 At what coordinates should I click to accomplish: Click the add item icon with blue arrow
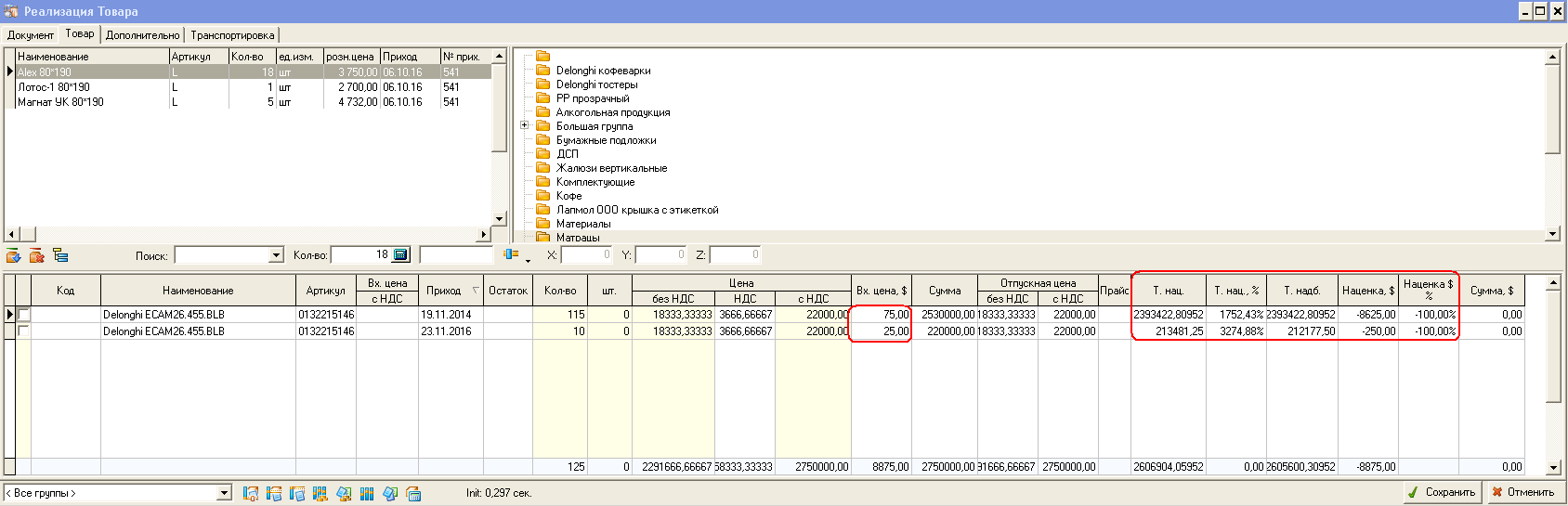pyautogui.click(x=14, y=255)
